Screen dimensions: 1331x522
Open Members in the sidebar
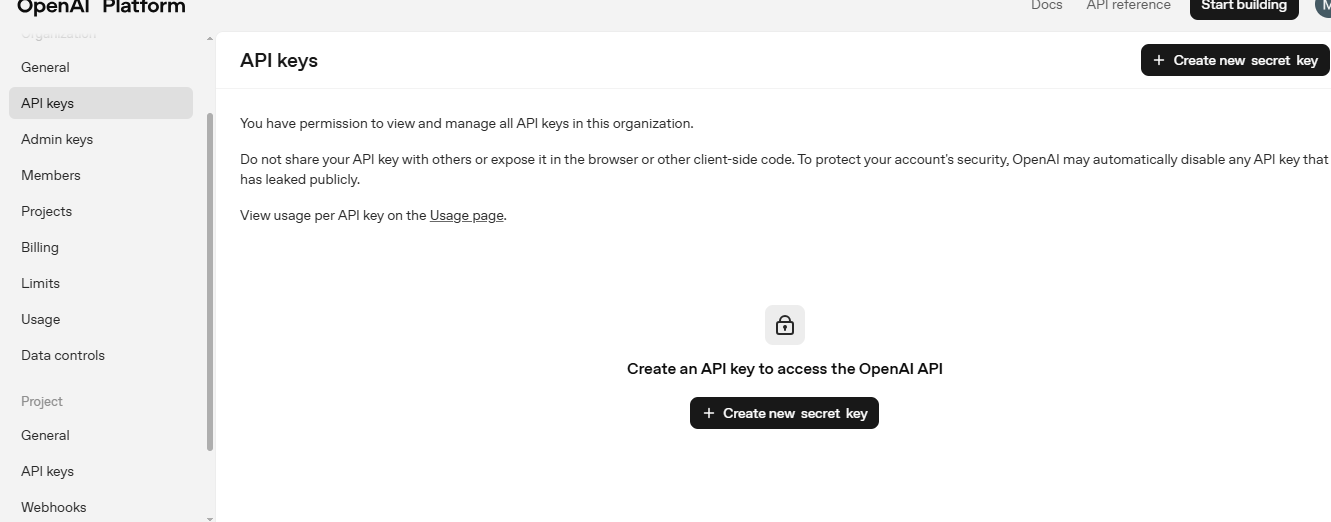[100, 175]
